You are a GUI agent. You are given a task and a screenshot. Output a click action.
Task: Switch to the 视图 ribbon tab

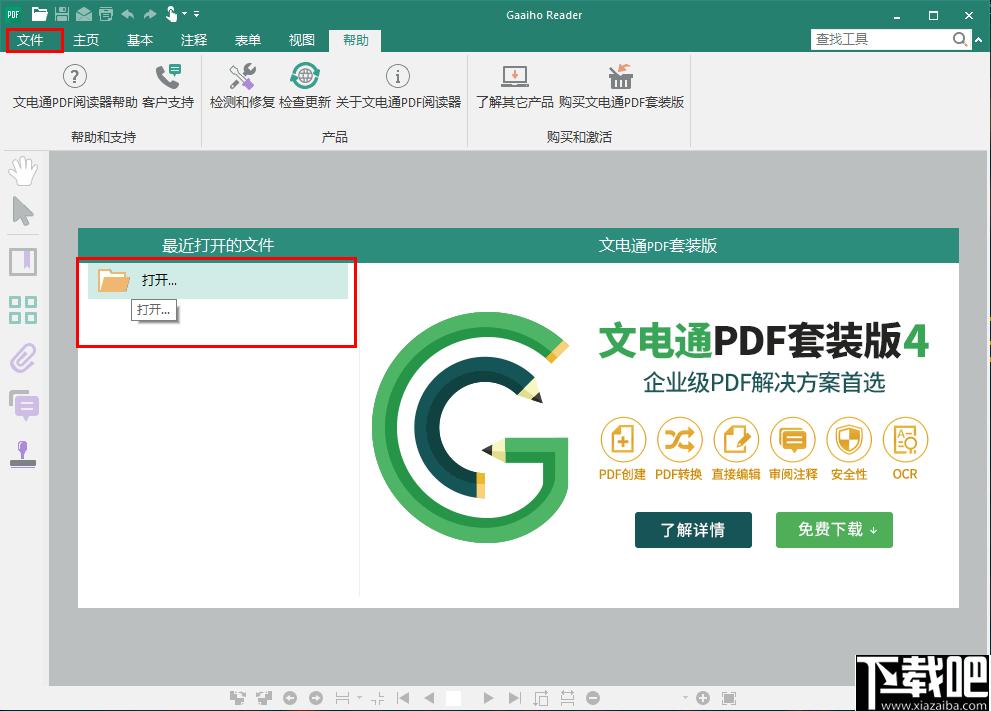(301, 40)
